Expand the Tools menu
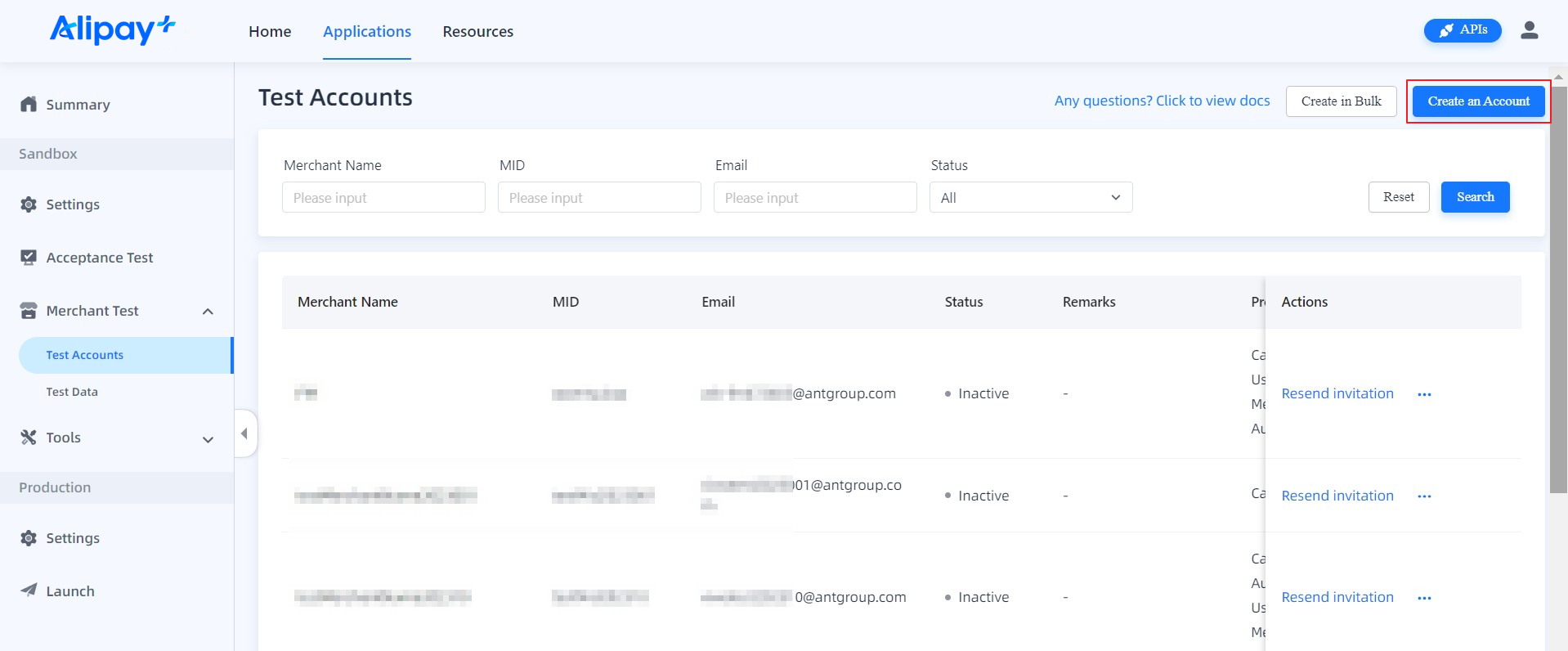The width and height of the screenshot is (1568, 651). (x=208, y=439)
